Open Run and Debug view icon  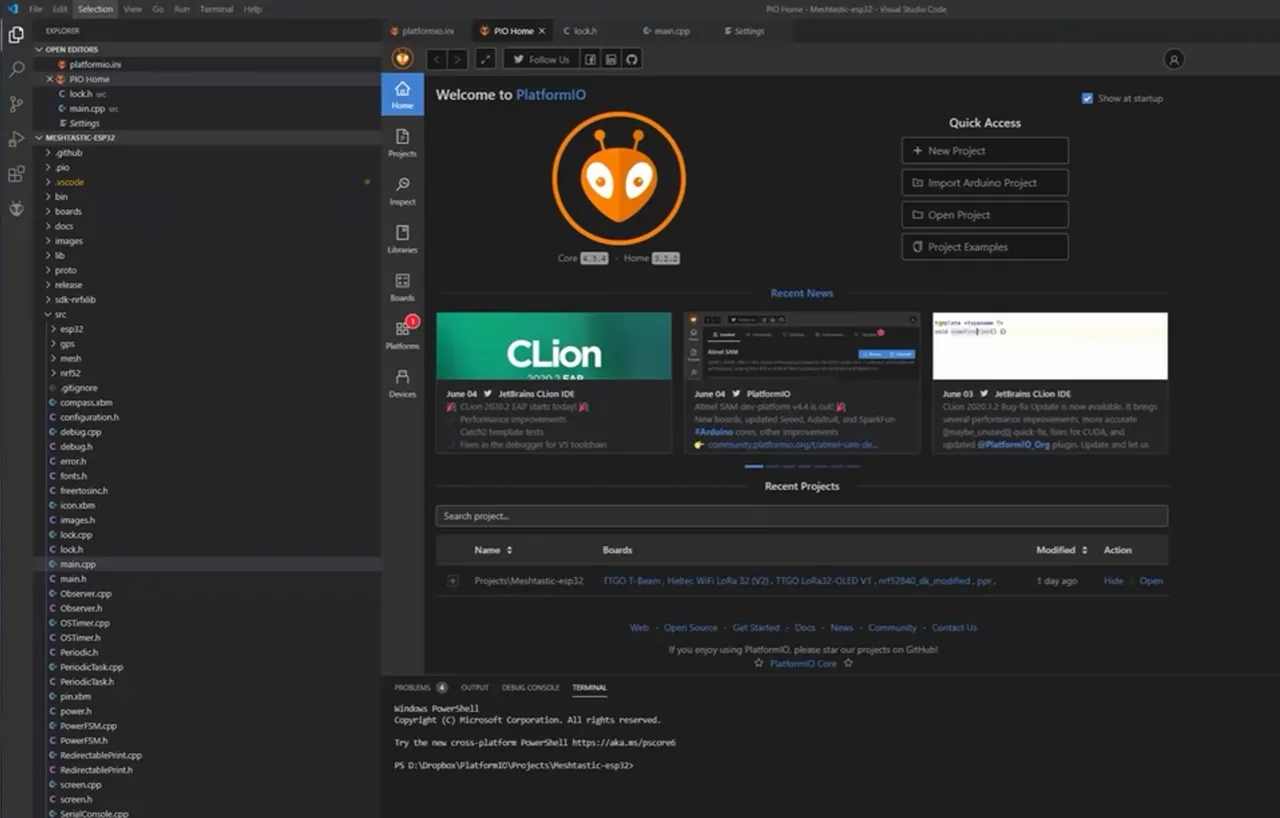tap(16, 139)
